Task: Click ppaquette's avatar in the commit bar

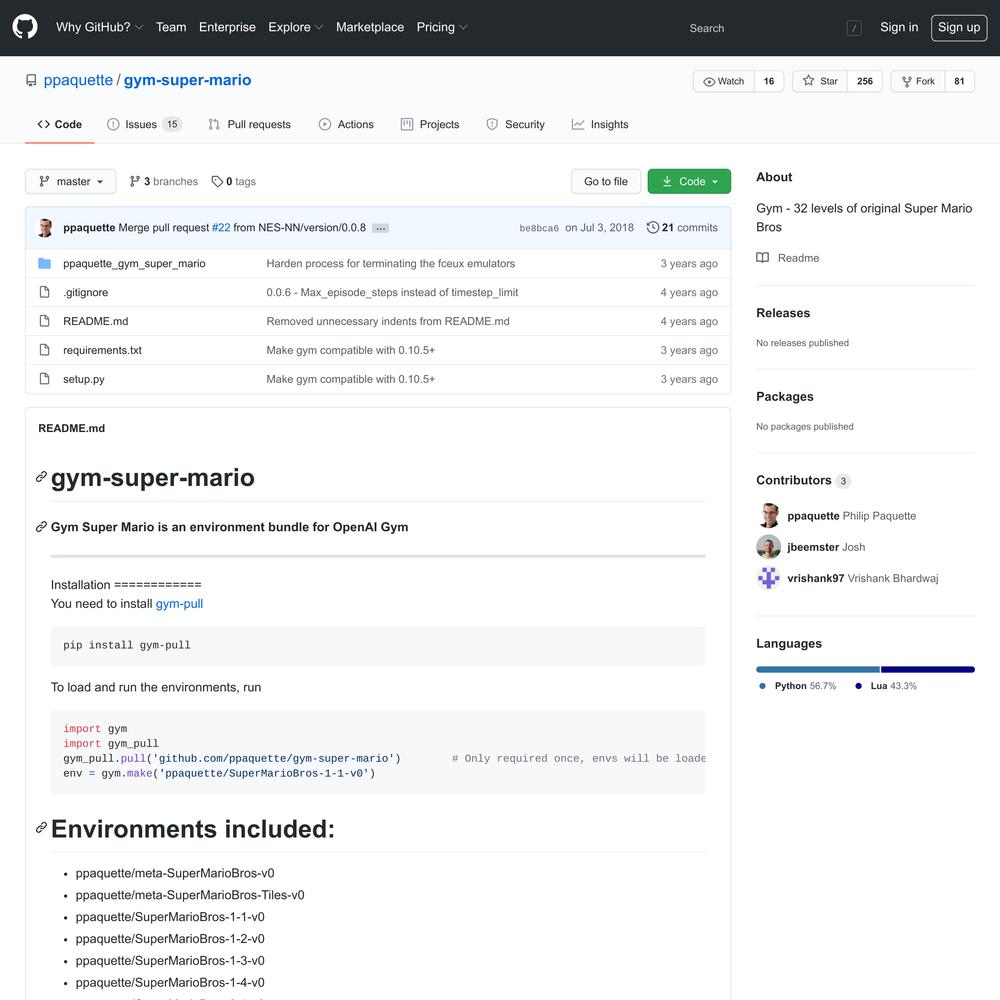Action: click(45, 228)
